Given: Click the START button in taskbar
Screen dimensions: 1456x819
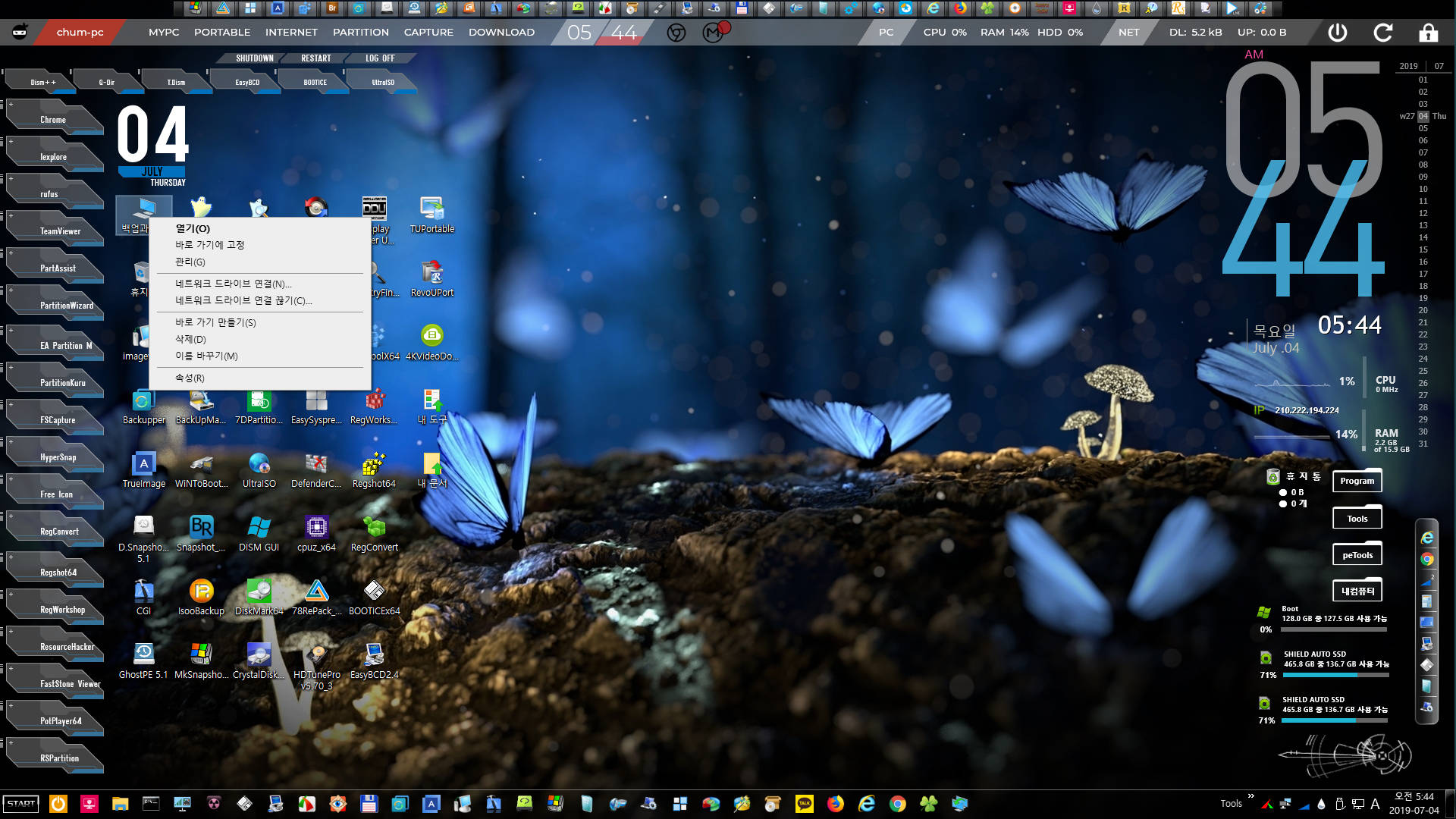Looking at the screenshot, I should tap(21, 804).
